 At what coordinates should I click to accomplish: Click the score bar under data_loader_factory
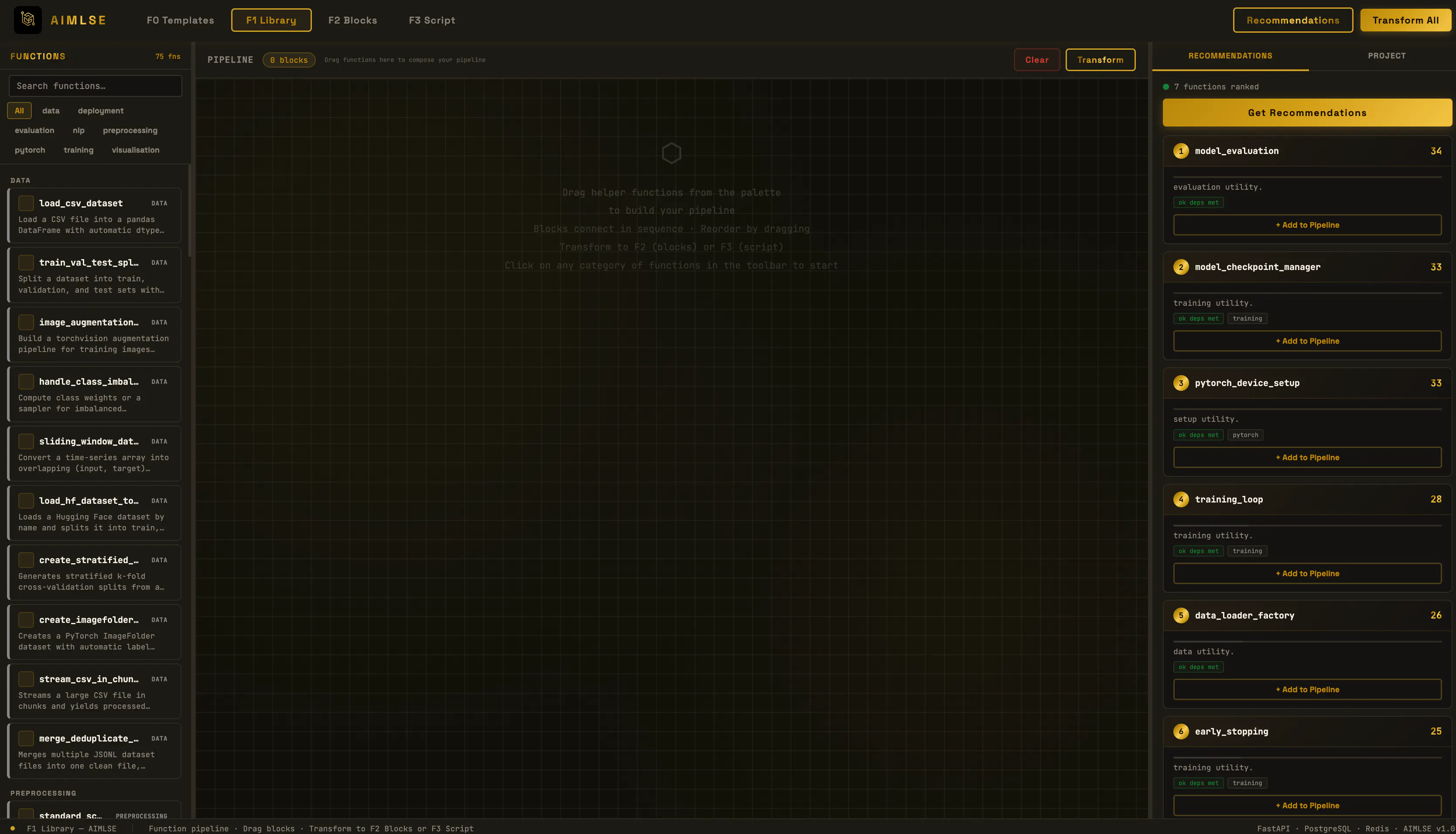[x=1307, y=642]
